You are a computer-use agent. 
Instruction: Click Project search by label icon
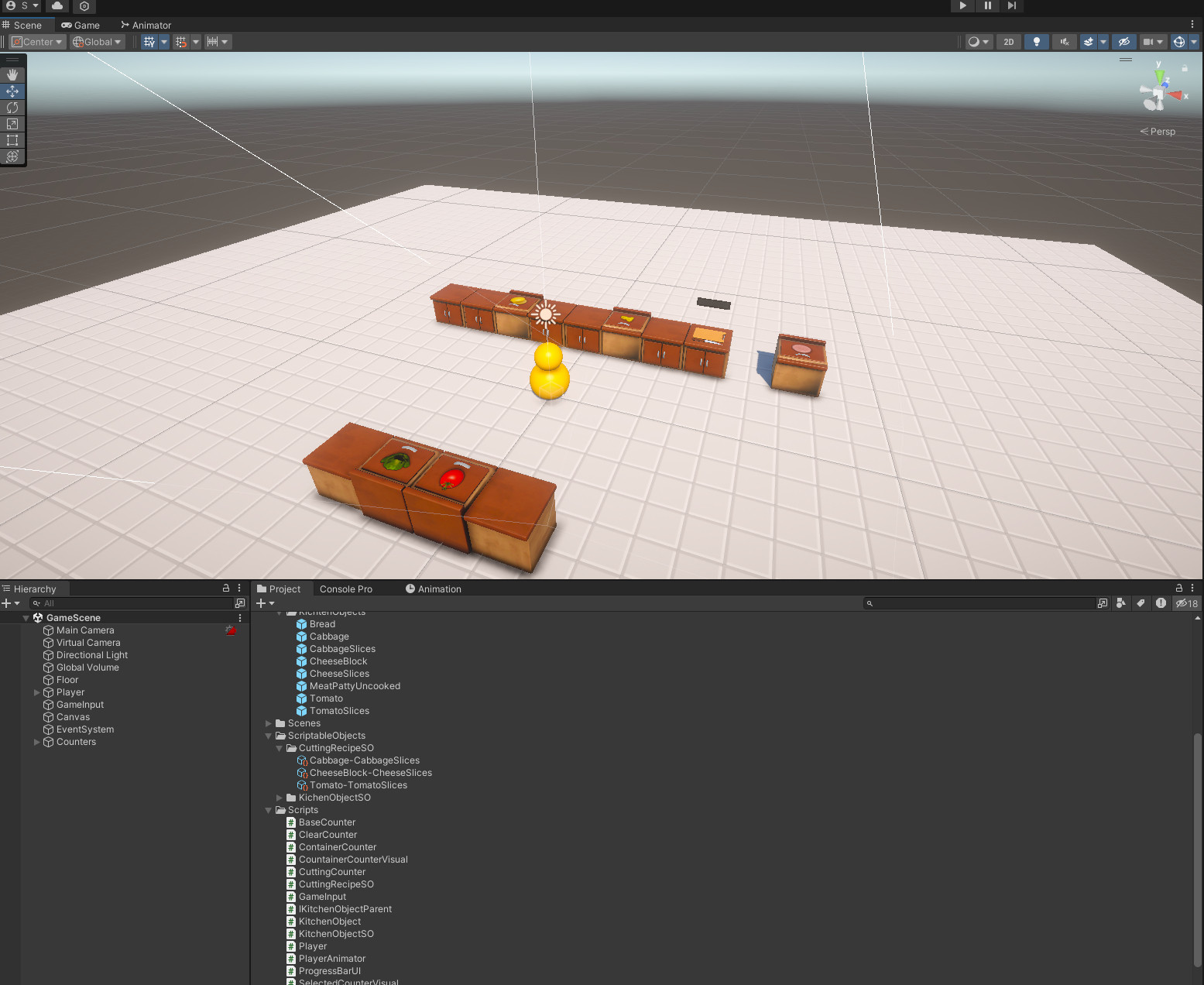[1141, 603]
